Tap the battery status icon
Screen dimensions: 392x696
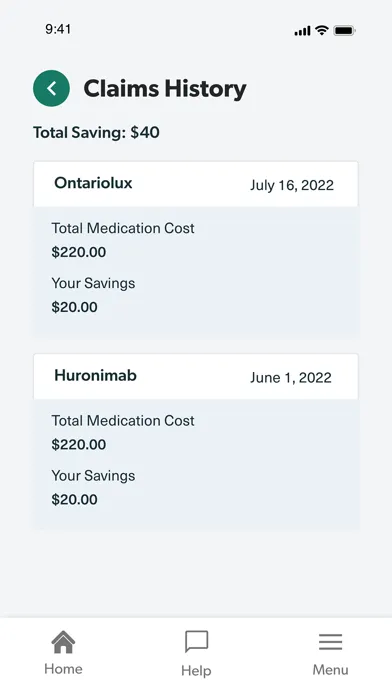click(x=344, y=31)
